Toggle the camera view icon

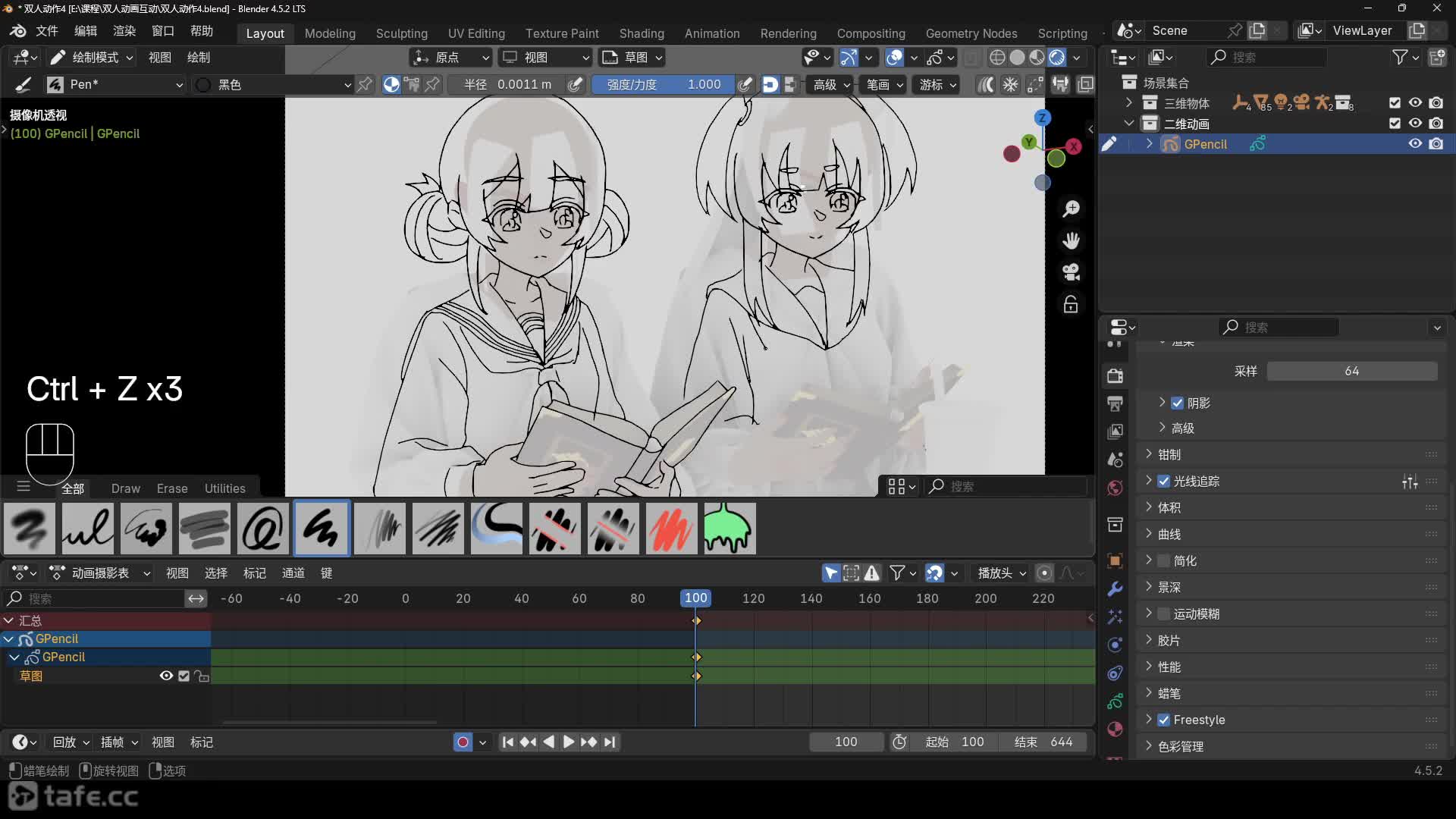[x=1071, y=272]
